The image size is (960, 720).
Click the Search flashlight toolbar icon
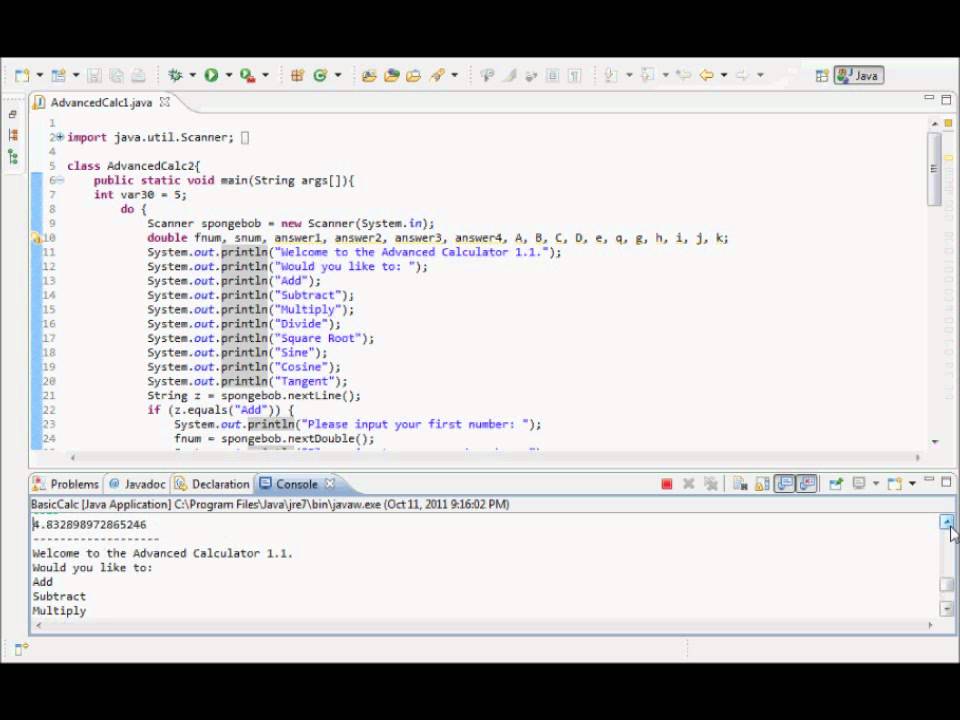coord(437,75)
